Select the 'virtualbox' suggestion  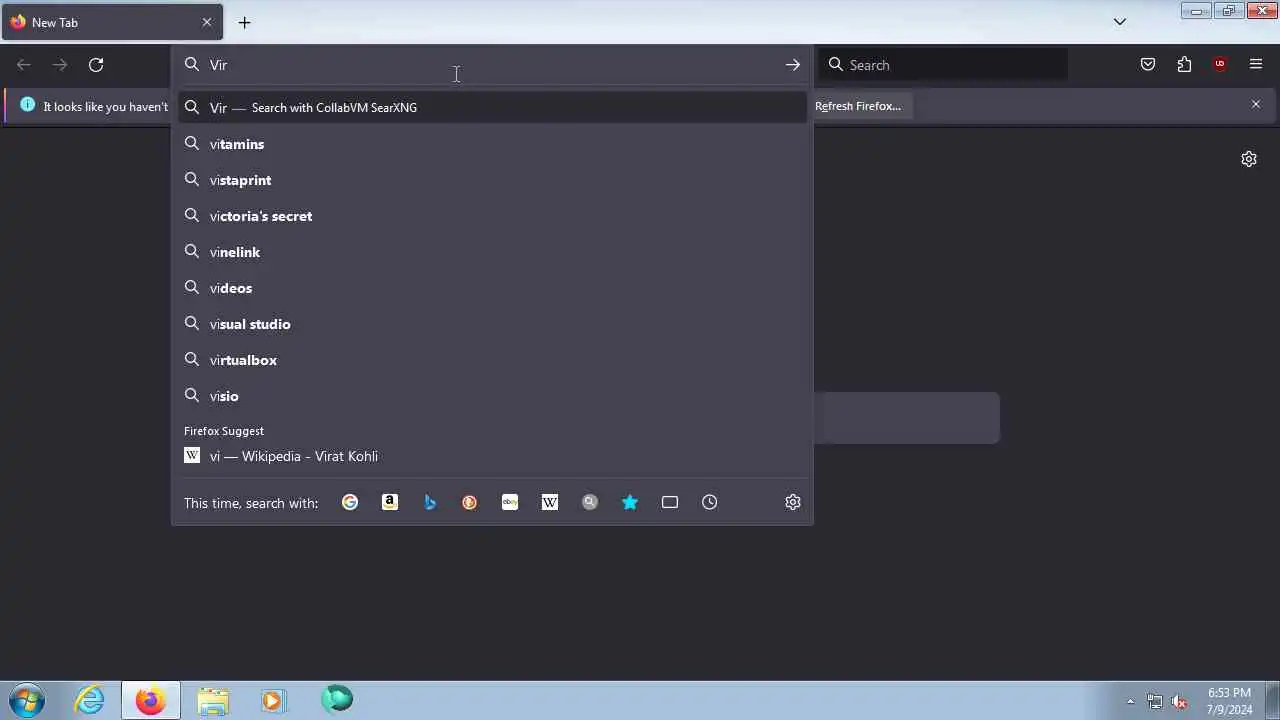coord(493,360)
